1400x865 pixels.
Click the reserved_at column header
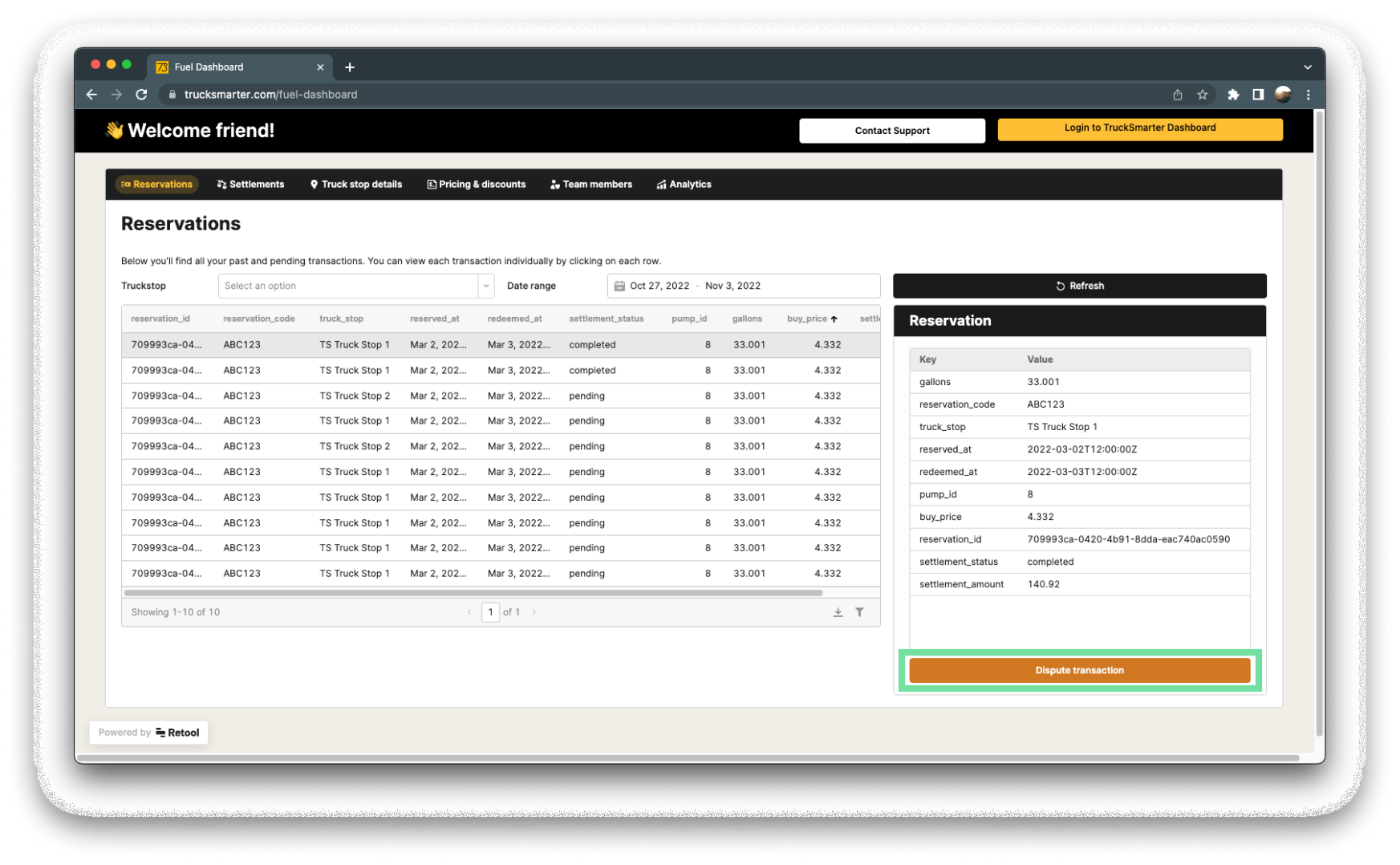(x=435, y=319)
